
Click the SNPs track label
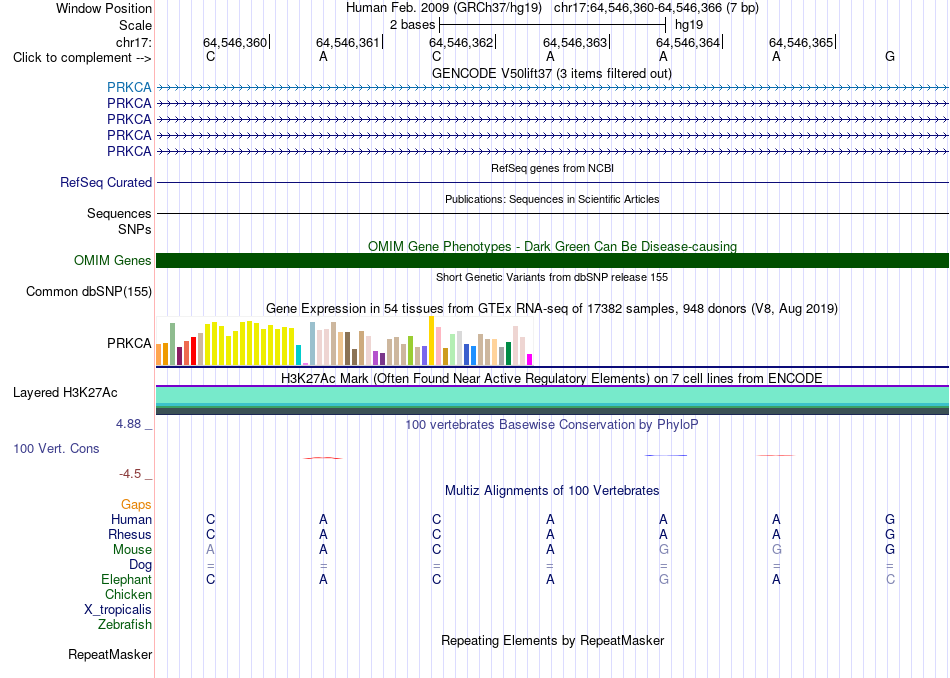point(135,230)
